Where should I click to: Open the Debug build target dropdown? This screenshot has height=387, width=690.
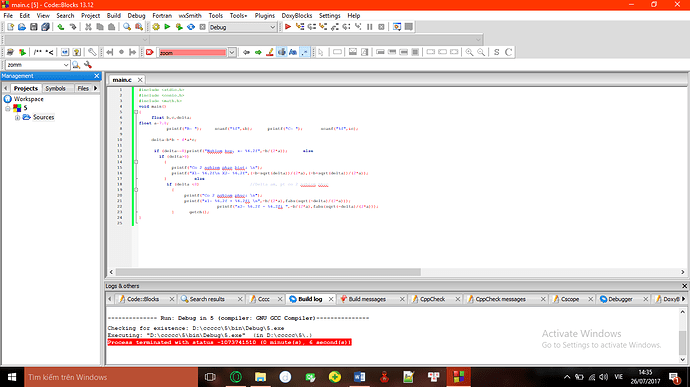242,27
